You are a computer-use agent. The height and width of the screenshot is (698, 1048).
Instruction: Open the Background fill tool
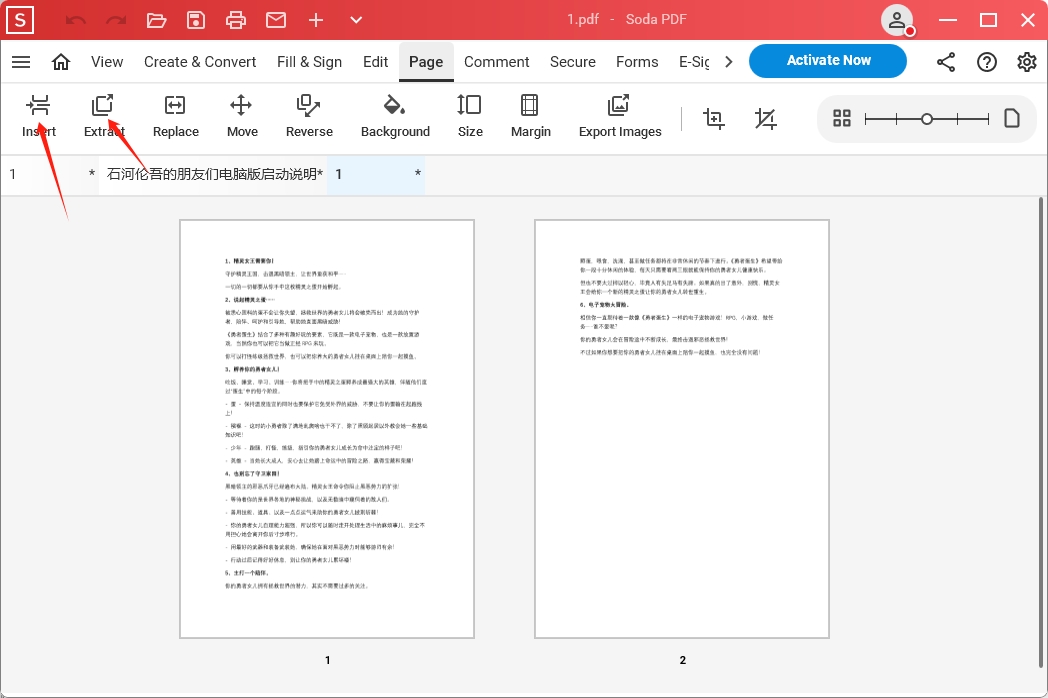[395, 116]
